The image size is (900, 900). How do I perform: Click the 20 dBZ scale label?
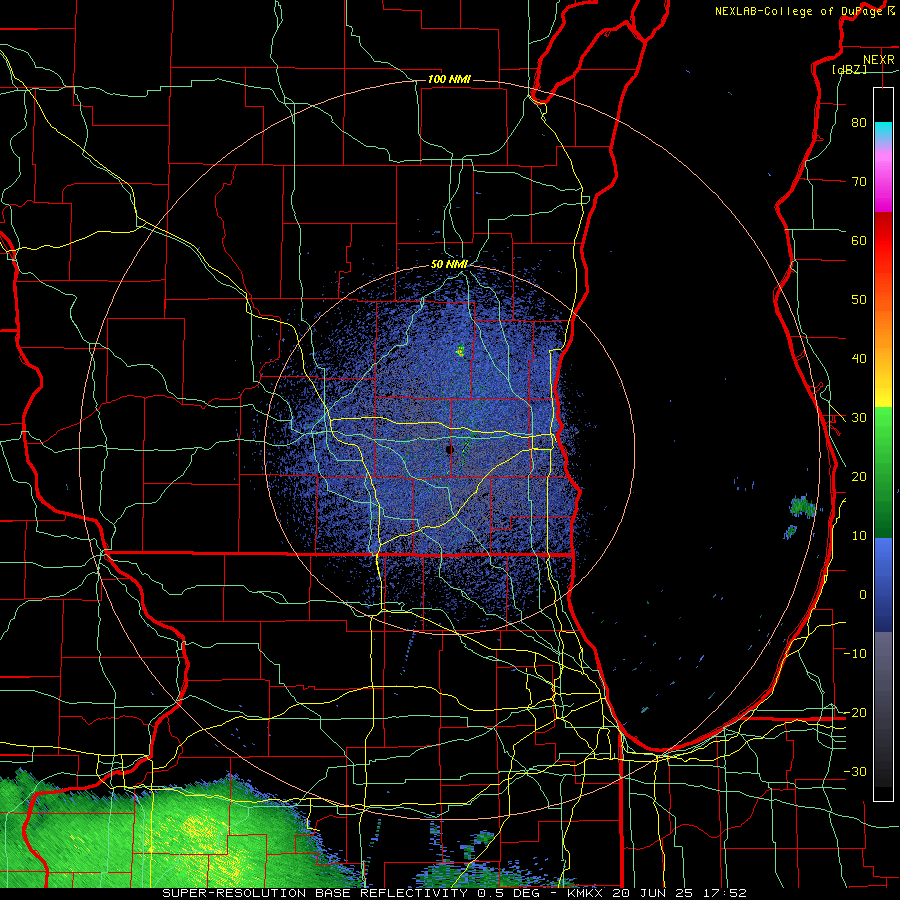[859, 476]
